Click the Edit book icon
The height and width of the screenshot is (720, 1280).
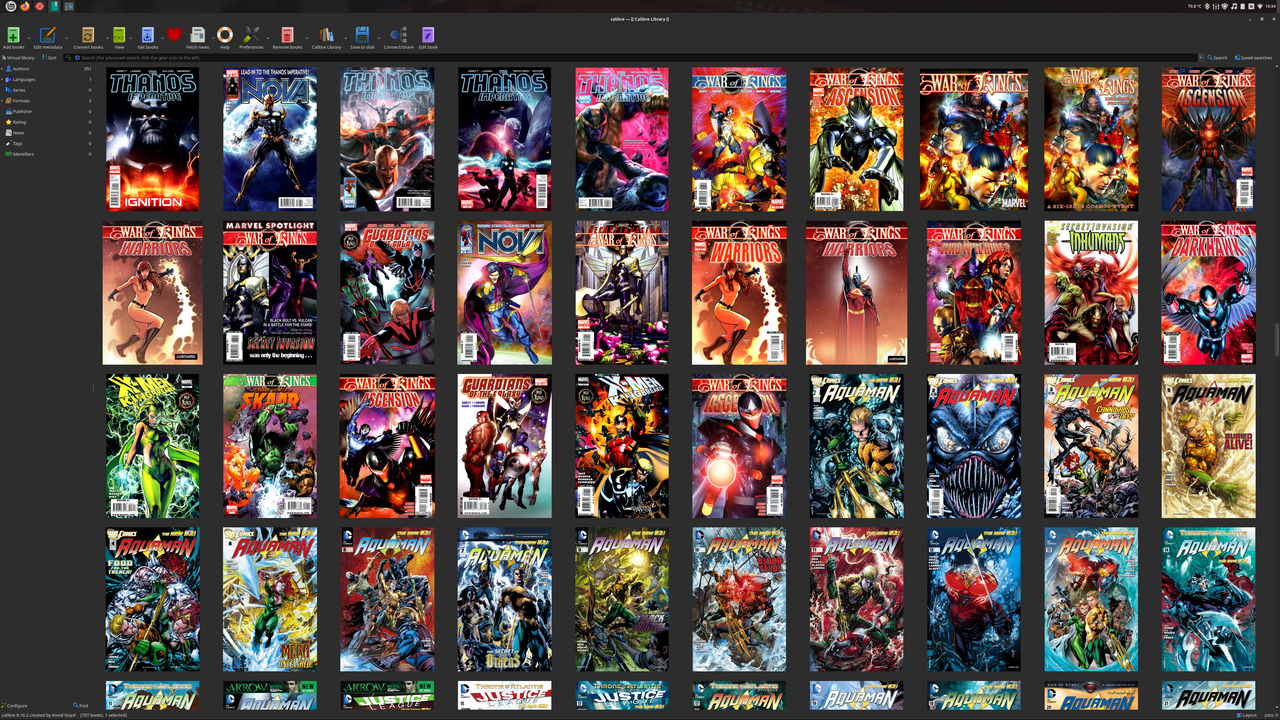click(428, 36)
